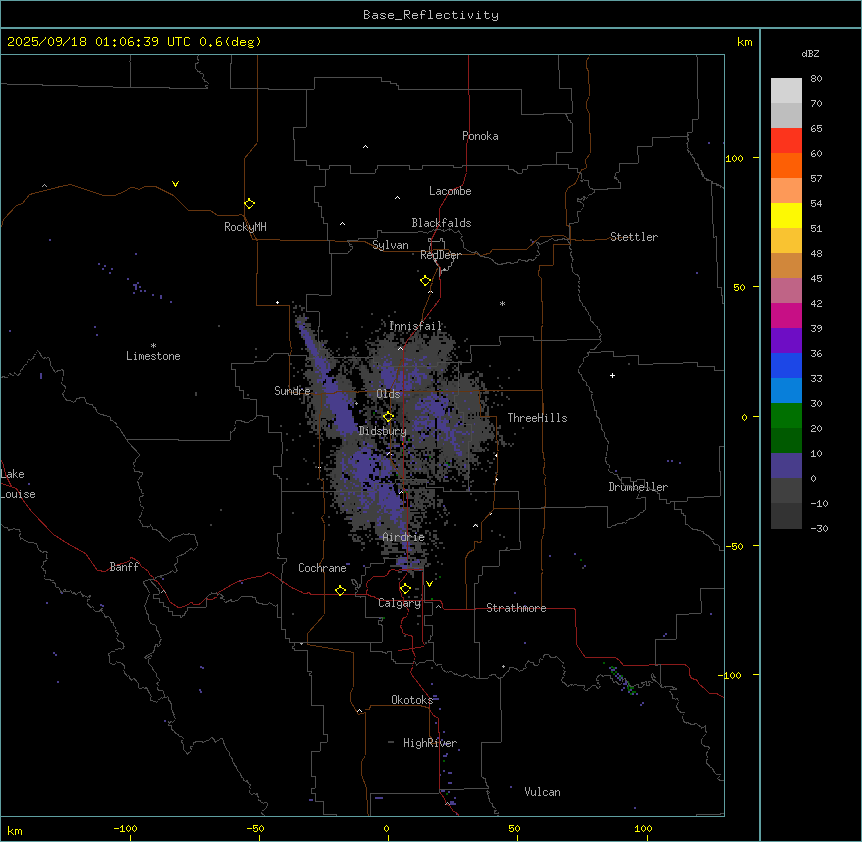Click the Base_Reflectivity title bar
The width and height of the screenshot is (862, 842).
[x=430, y=14]
